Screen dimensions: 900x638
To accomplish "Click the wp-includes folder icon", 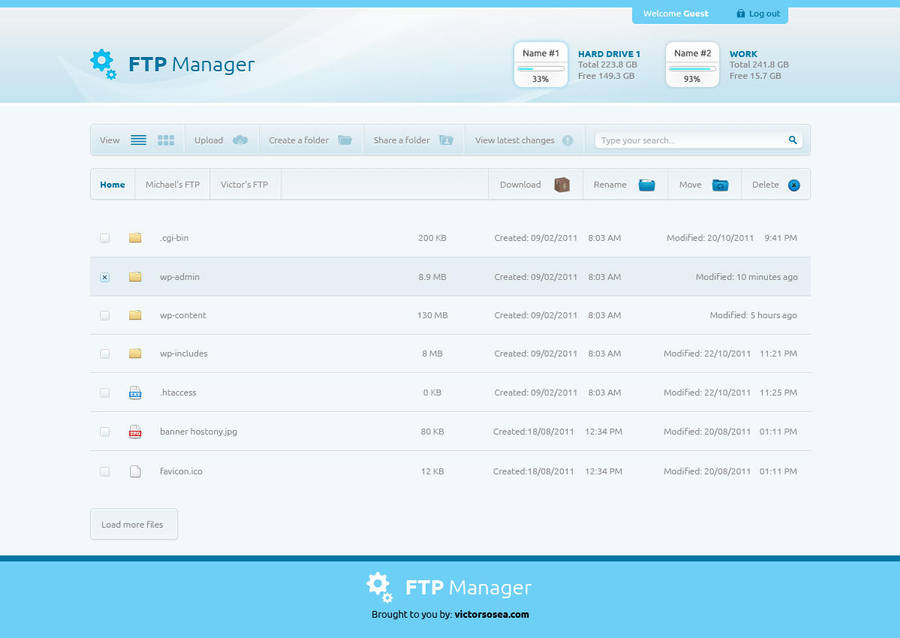I will click(135, 353).
